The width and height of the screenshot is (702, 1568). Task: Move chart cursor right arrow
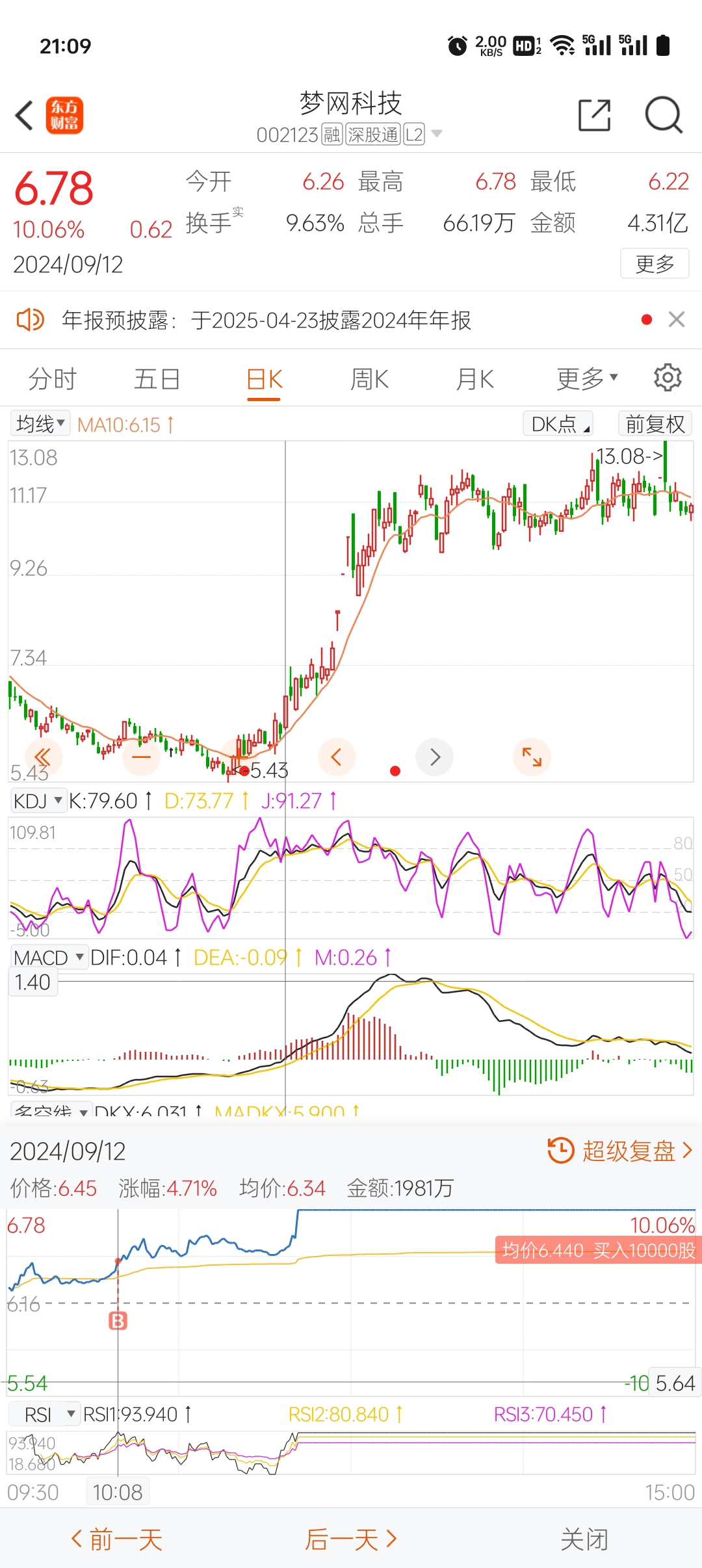(x=435, y=757)
